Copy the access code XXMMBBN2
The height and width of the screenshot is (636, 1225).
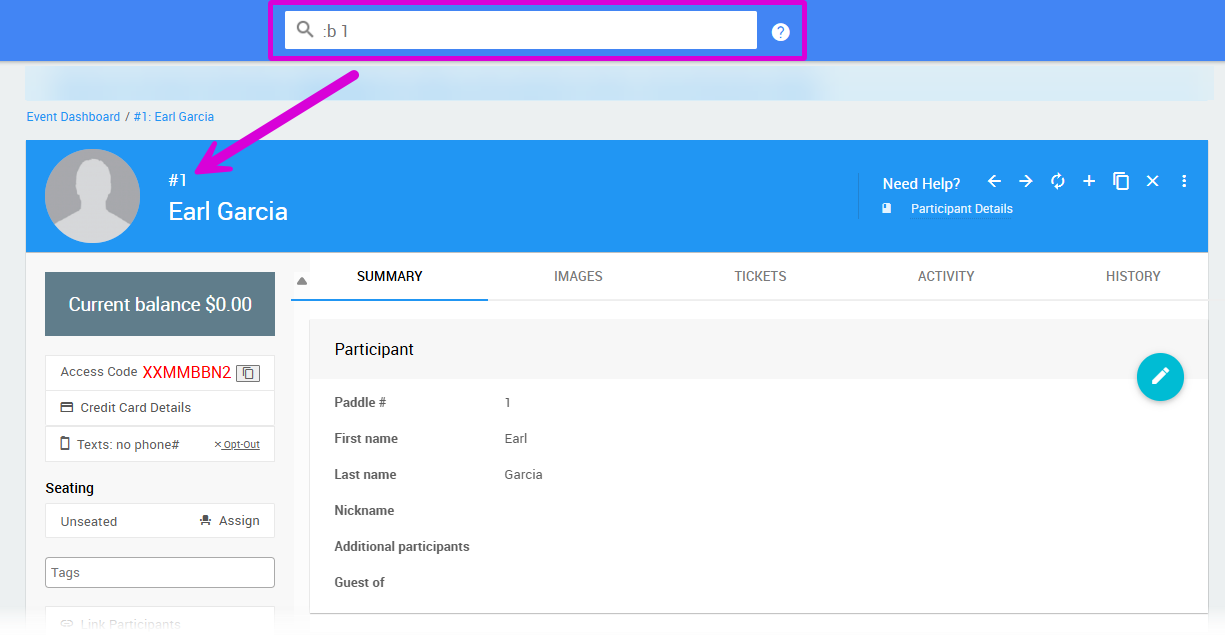point(248,373)
